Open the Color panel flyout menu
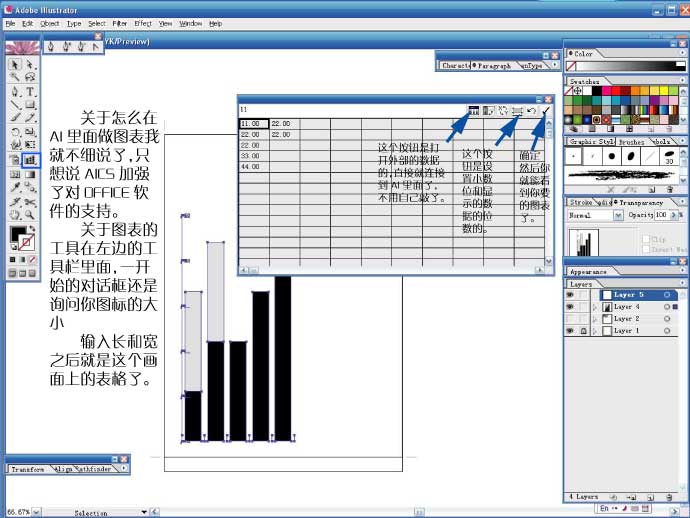690x518 pixels. point(682,53)
